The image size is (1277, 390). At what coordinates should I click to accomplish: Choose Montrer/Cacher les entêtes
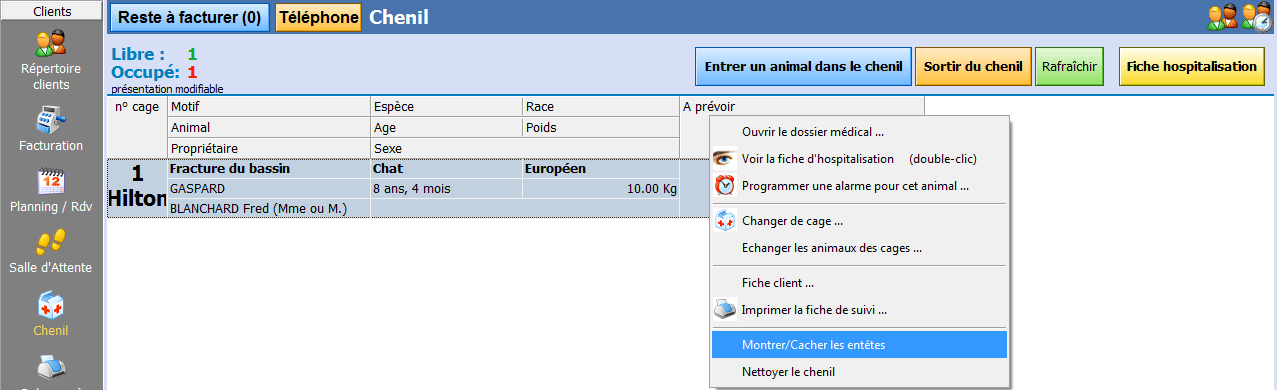[860, 345]
